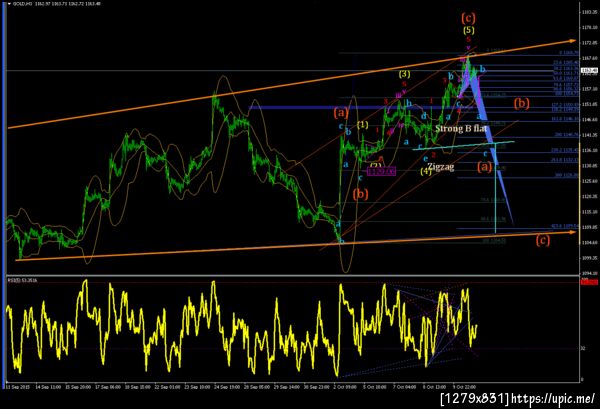The width and height of the screenshot is (600, 409).
Task: Click the purple boxed price label on chart
Action: point(382,171)
